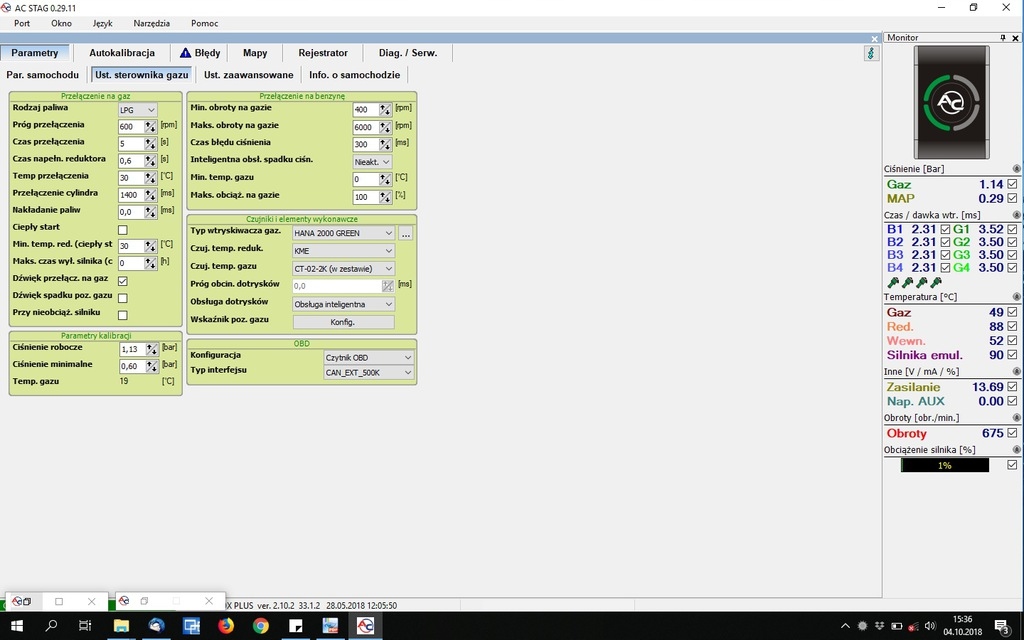
Task: Switch to Mapy tab
Action: tap(255, 53)
